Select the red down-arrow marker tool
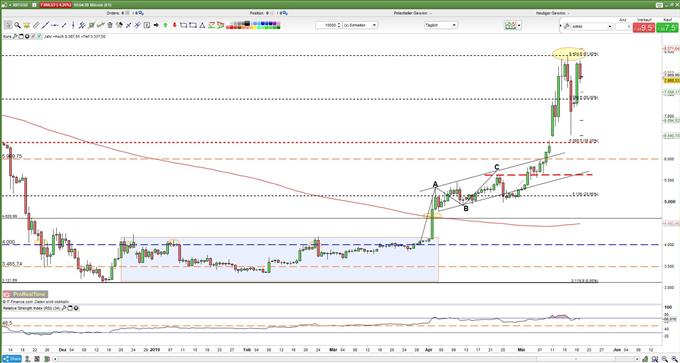Image resolution: width=680 pixels, height=363 pixels. point(174,25)
